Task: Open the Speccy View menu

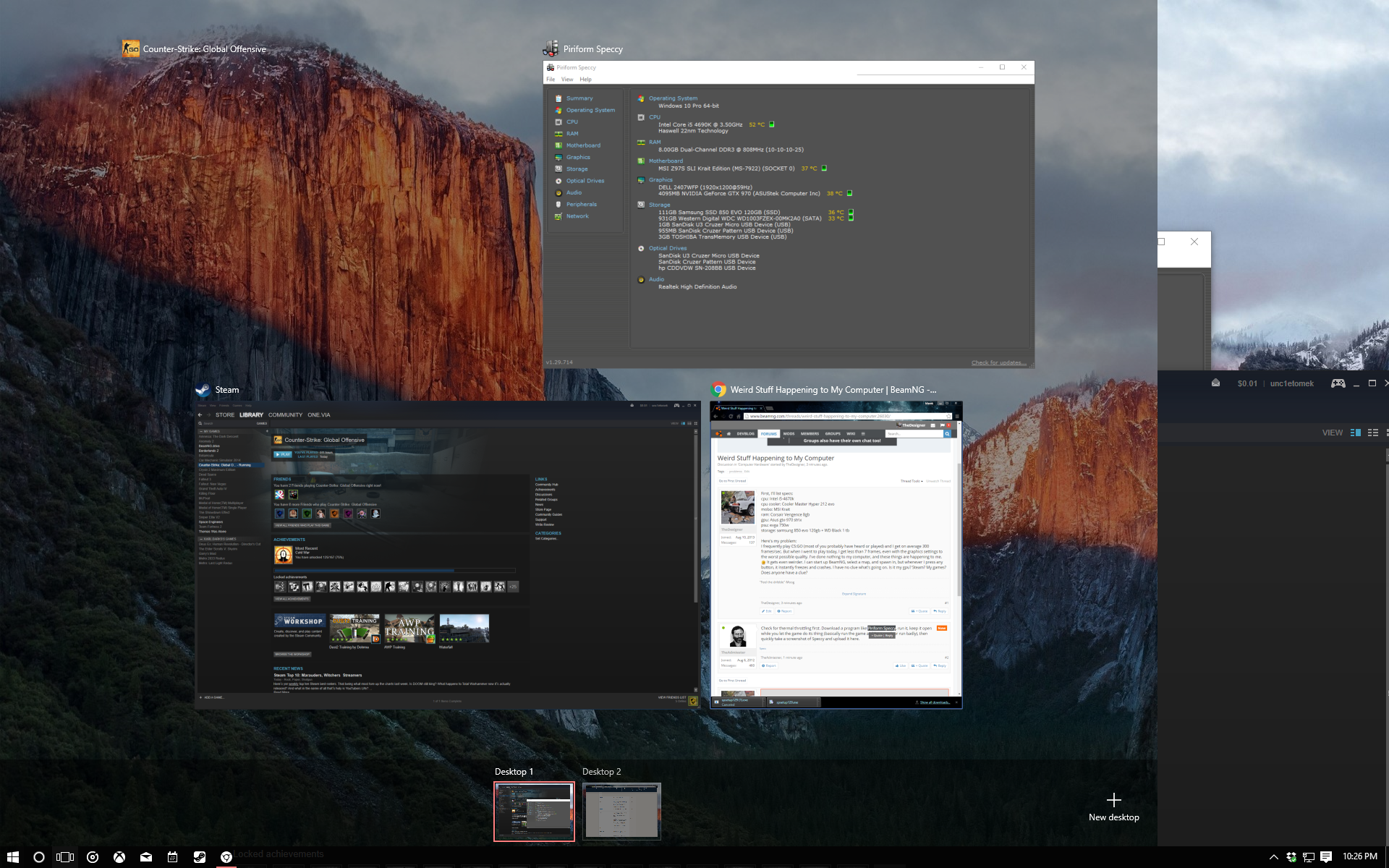Action: (x=567, y=80)
